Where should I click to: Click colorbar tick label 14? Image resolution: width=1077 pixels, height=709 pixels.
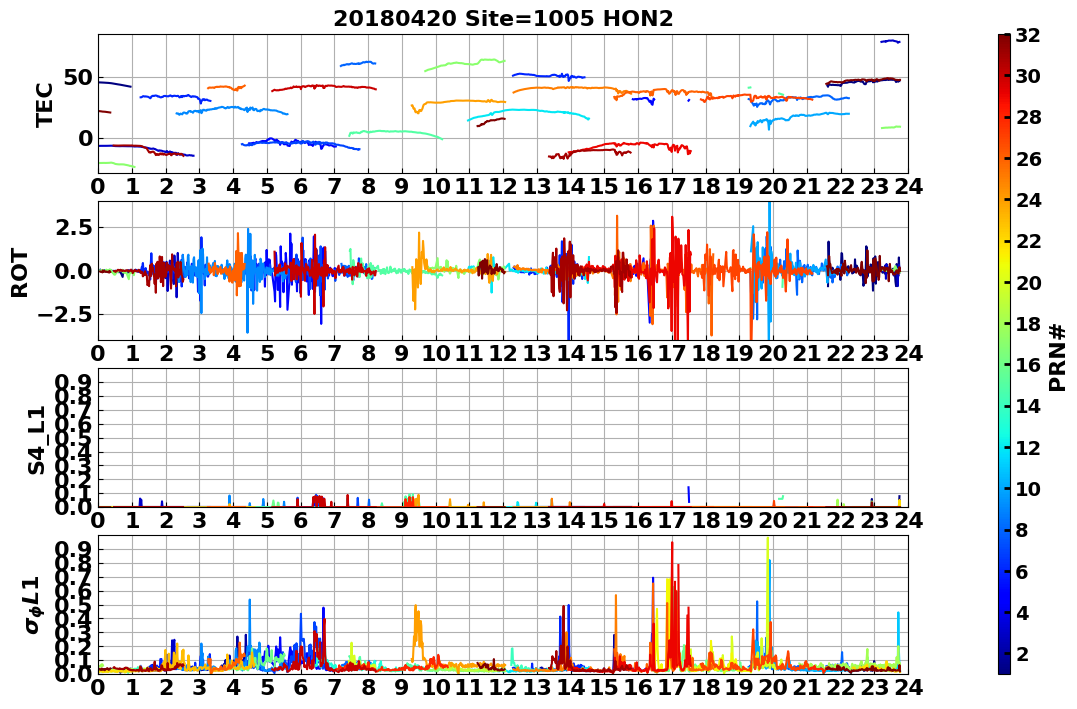click(x=1028, y=406)
